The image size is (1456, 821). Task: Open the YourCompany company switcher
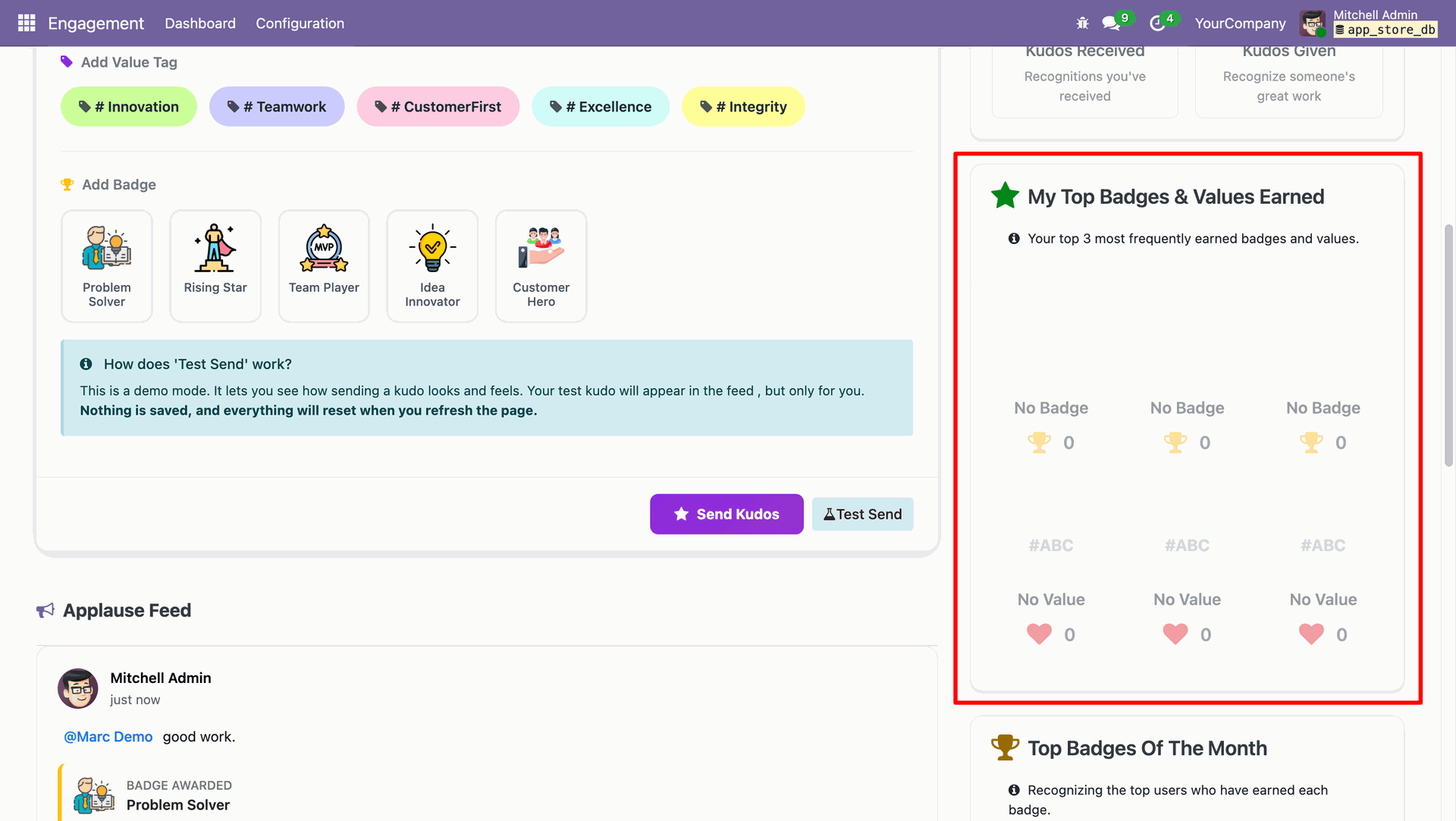point(1240,24)
